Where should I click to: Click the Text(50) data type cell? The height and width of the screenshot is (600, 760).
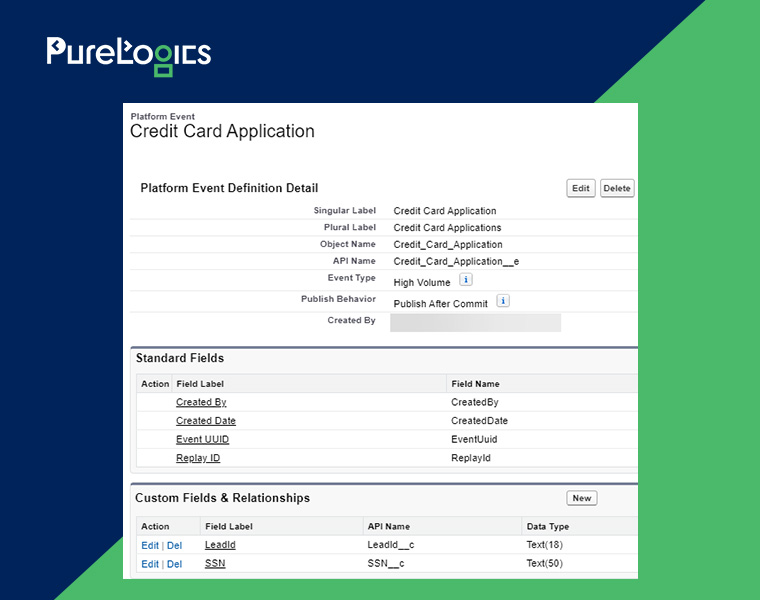[x=544, y=563]
